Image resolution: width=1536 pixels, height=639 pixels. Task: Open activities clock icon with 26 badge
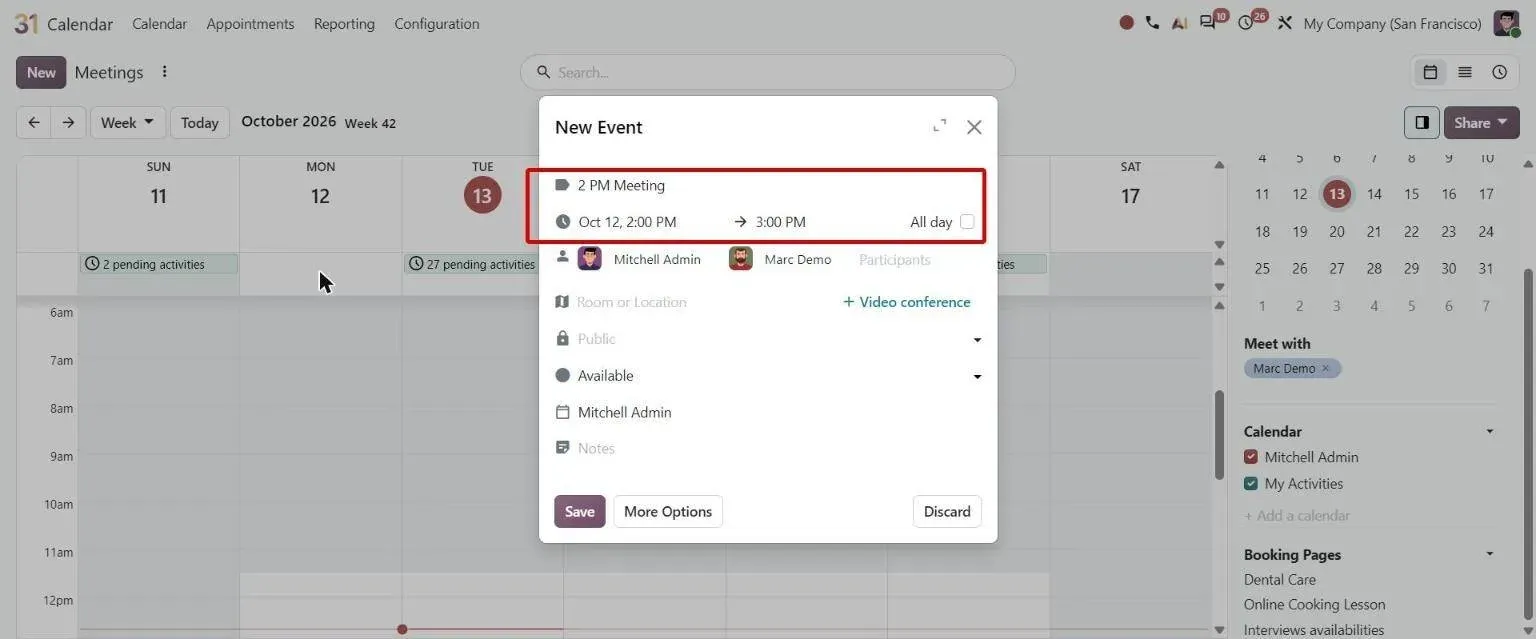coord(1246,23)
